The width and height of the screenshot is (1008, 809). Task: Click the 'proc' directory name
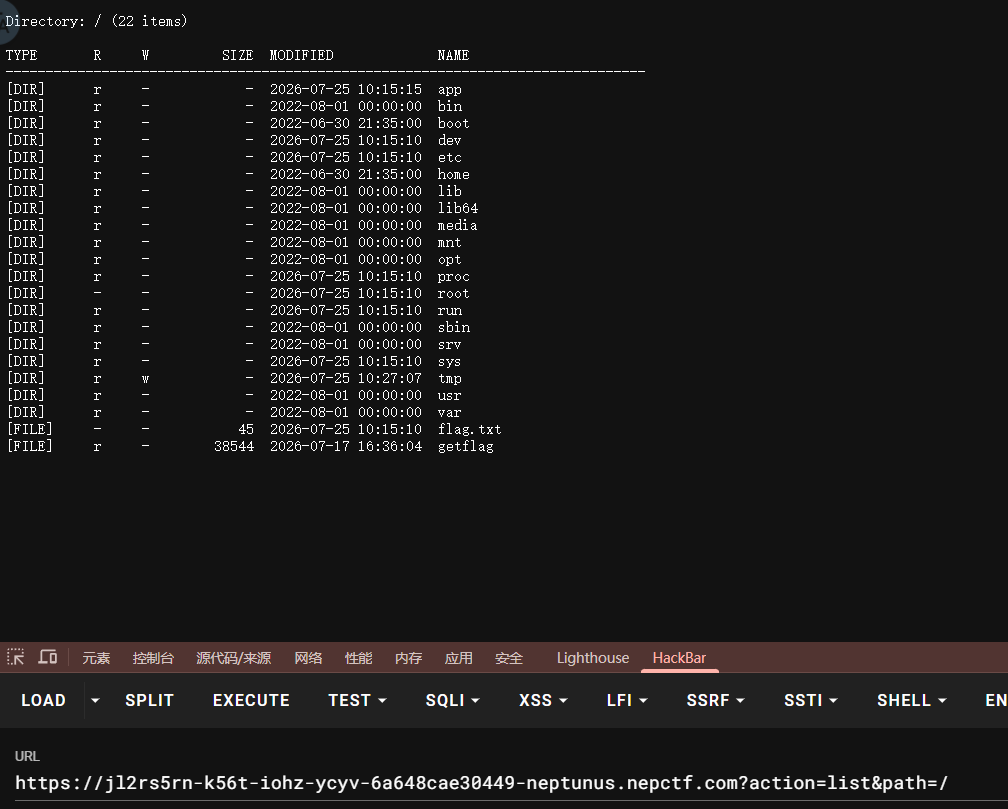tap(453, 277)
